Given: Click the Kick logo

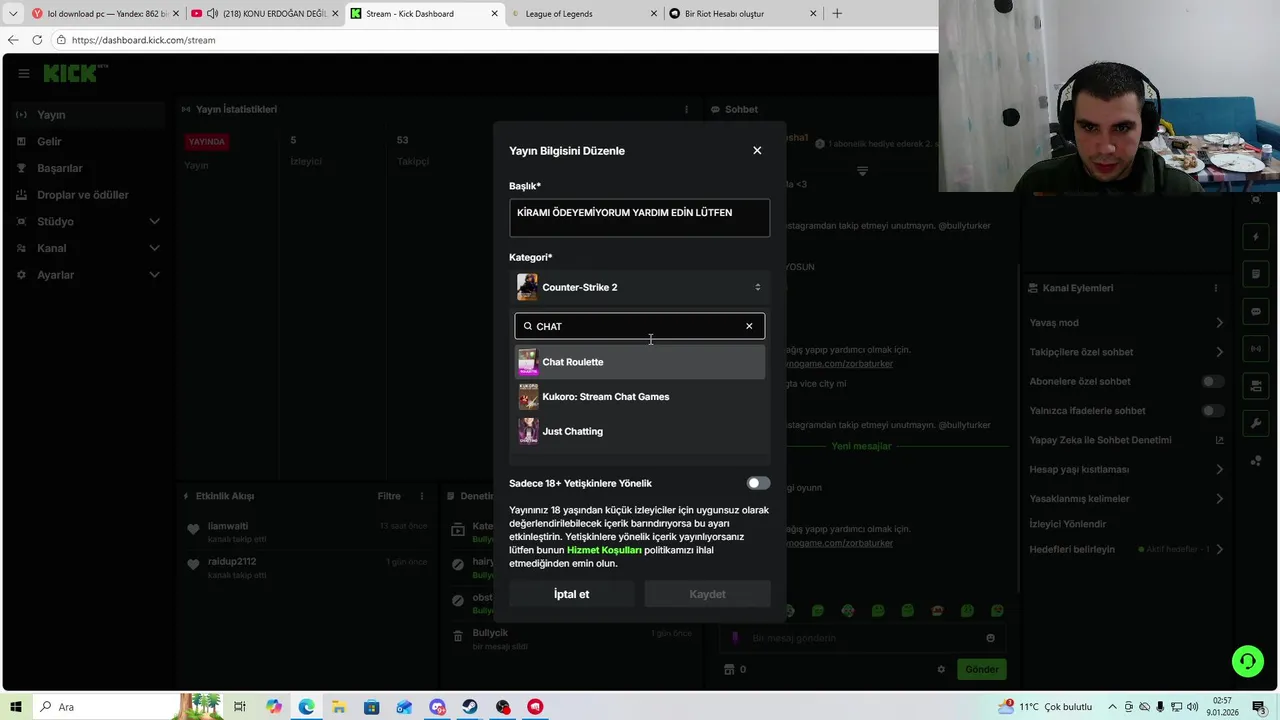Looking at the screenshot, I should click(74, 74).
